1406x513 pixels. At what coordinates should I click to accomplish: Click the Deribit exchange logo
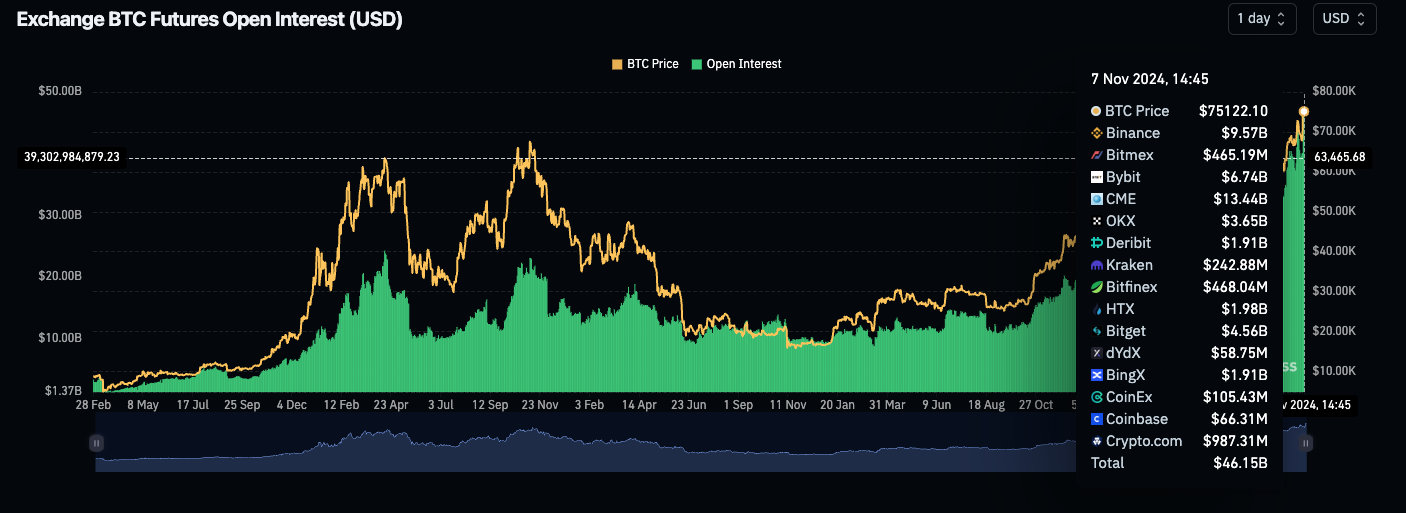(1096, 243)
